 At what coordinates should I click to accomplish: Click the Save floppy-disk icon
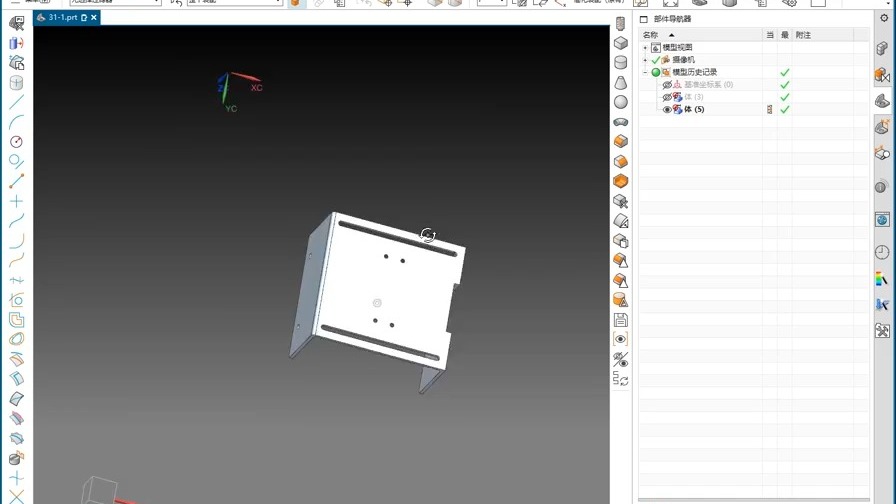pyautogui.click(x=621, y=320)
